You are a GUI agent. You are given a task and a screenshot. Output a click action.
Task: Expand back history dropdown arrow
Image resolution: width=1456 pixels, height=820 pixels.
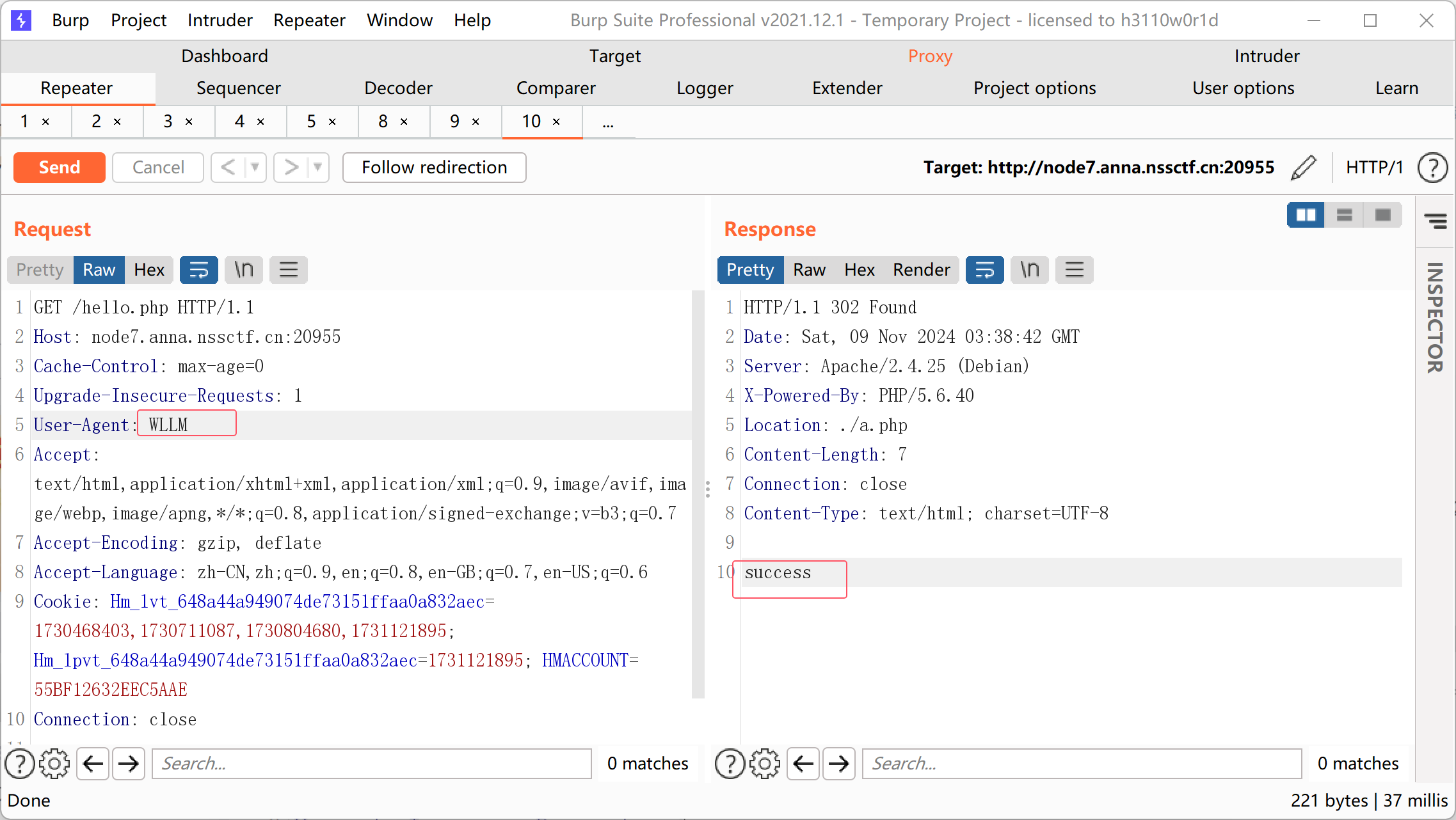tap(255, 168)
